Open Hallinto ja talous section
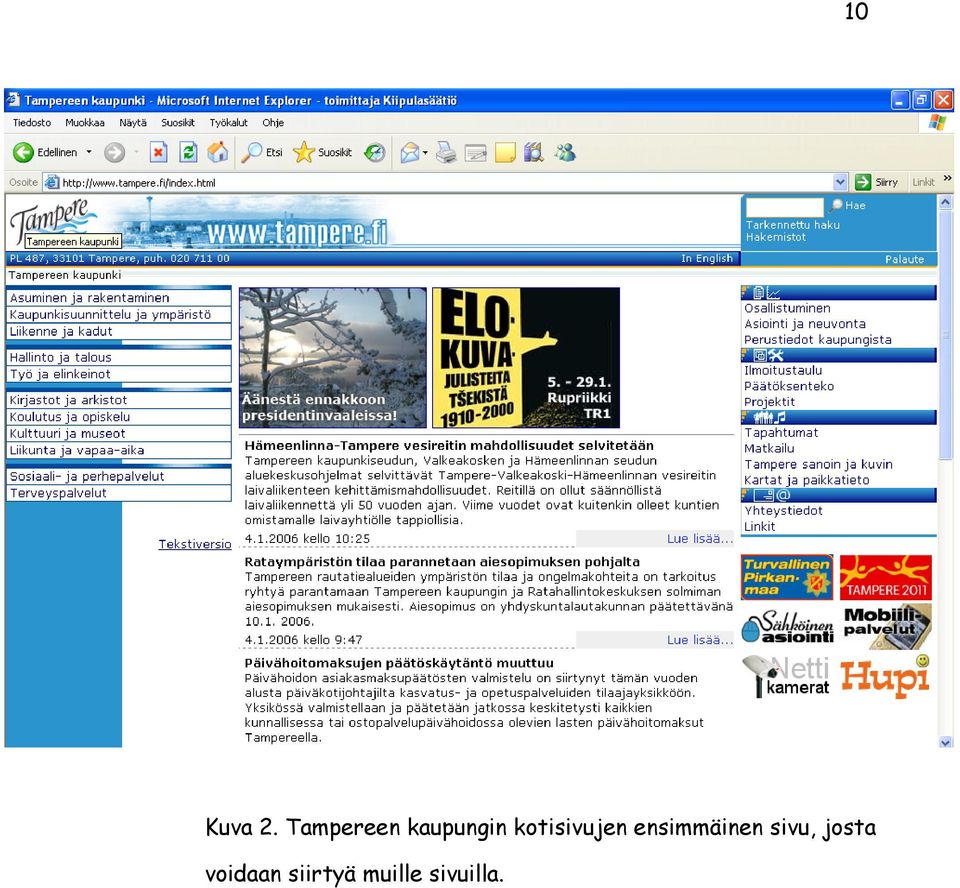Screen dimensions: 960x888 click(119, 357)
